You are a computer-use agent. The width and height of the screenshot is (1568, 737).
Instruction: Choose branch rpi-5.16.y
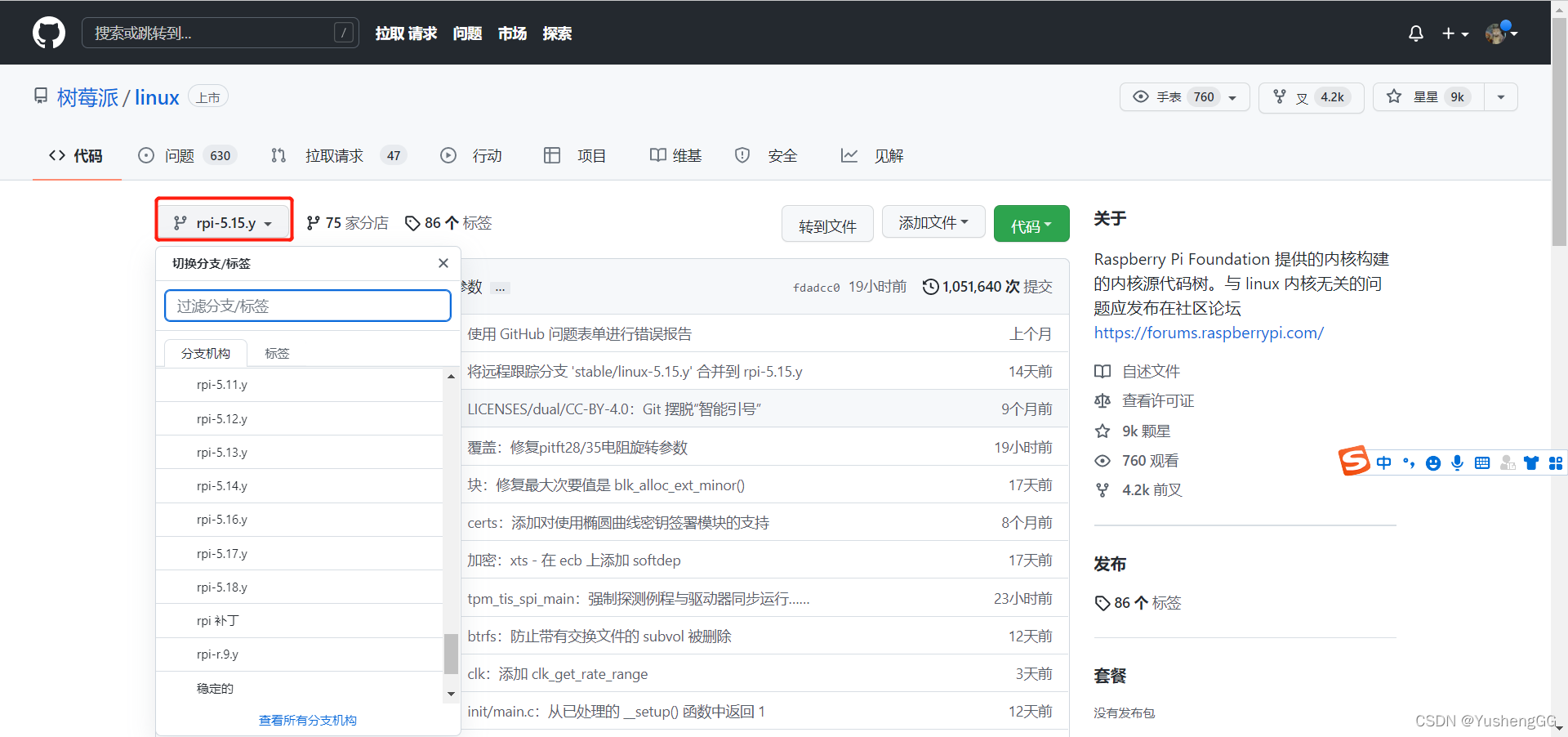(x=299, y=520)
